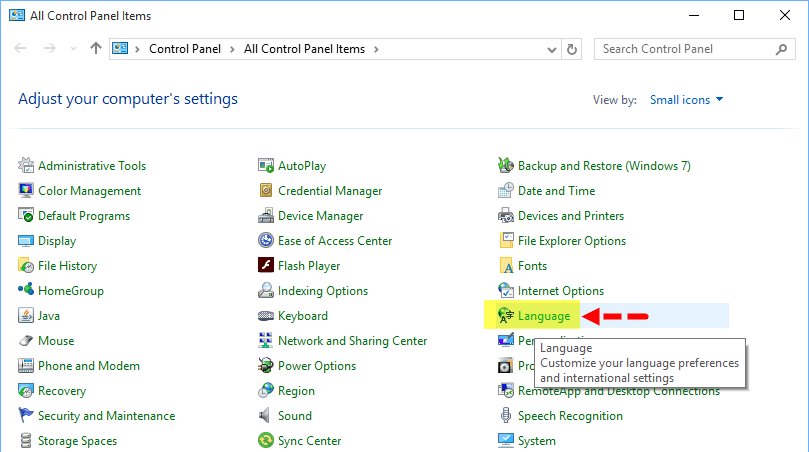Expand the address bar history dropdown arrow
809x452 pixels.
(549, 49)
